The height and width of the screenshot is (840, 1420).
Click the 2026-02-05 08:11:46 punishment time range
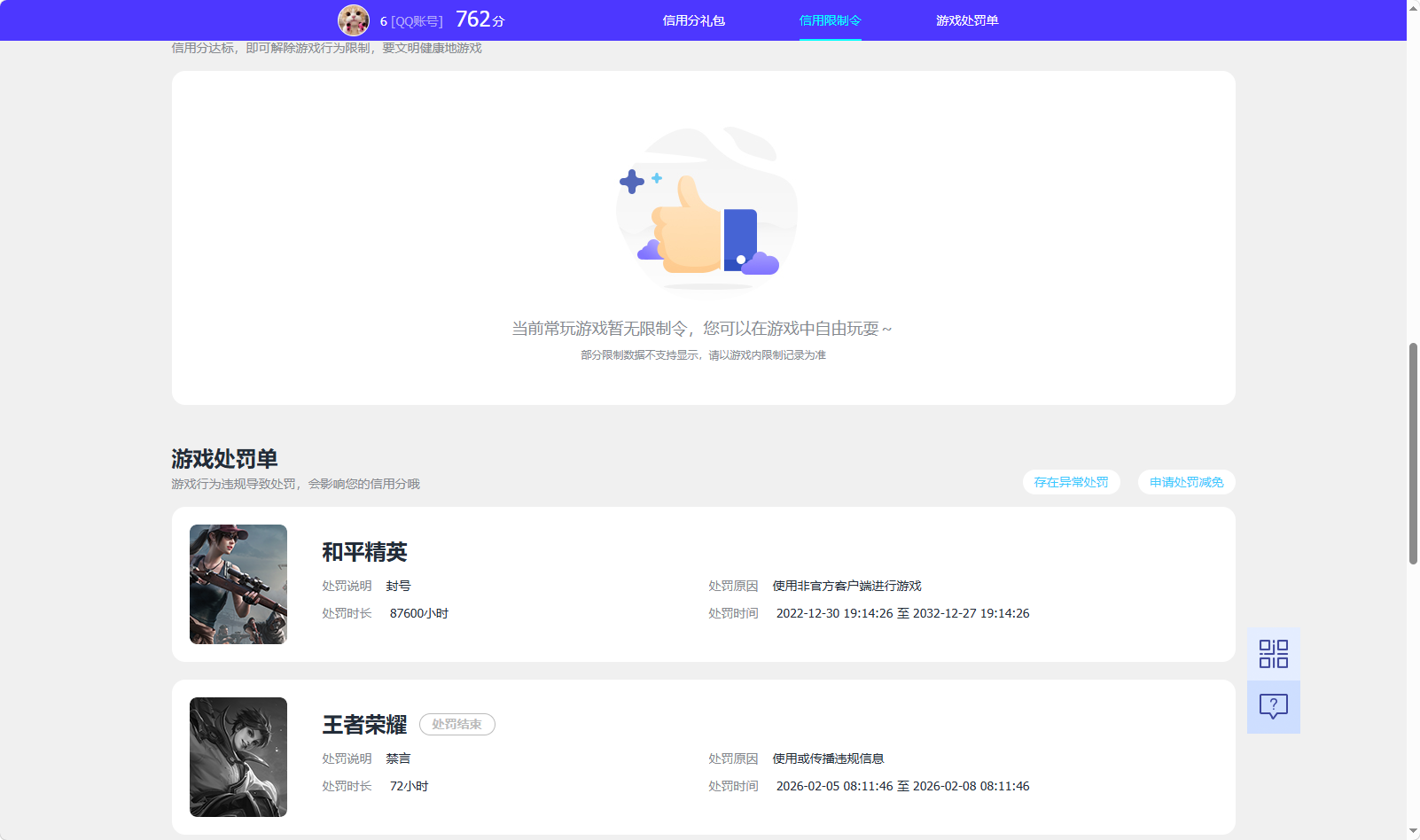pyautogui.click(x=902, y=786)
